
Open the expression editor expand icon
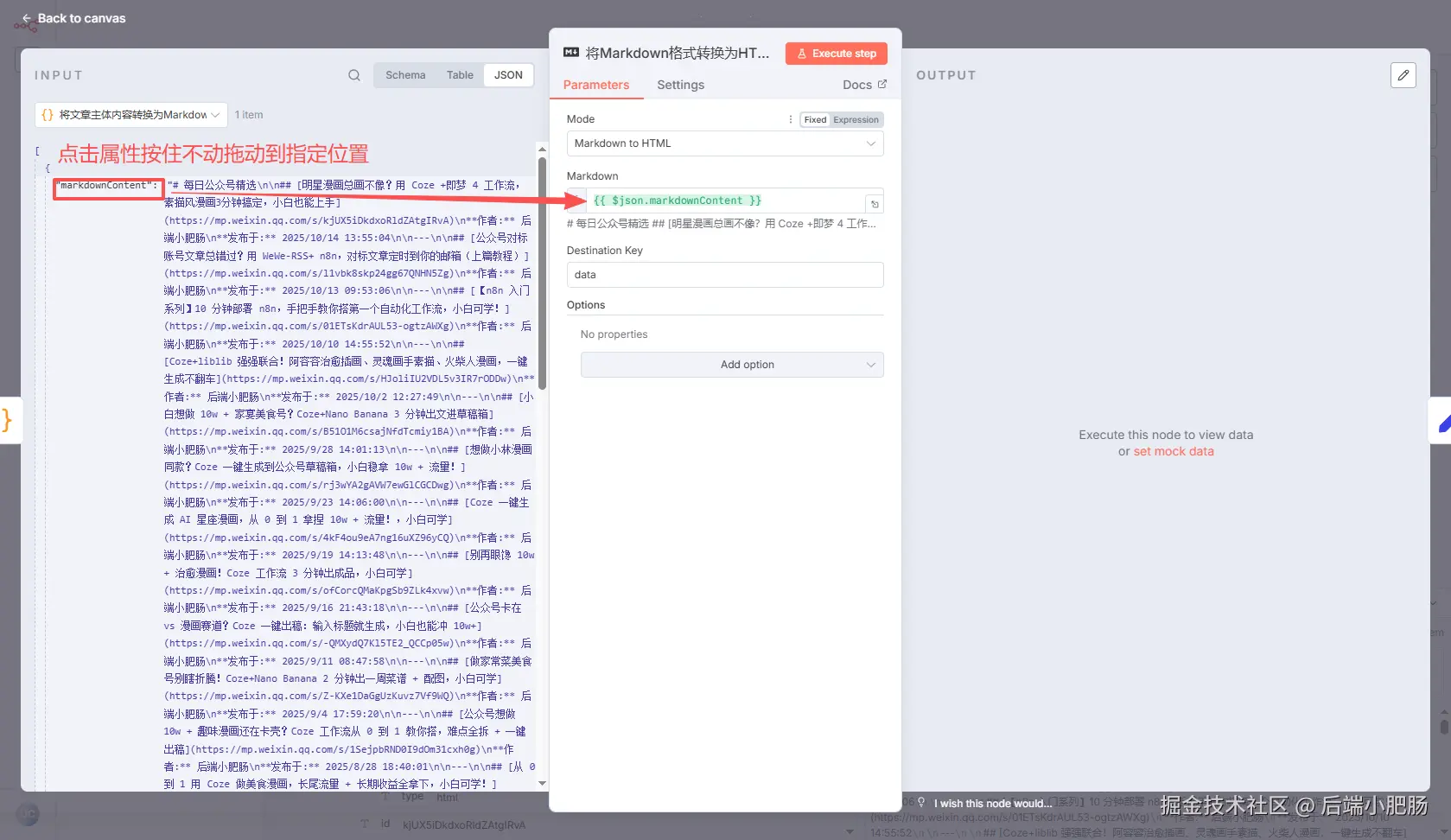click(875, 204)
